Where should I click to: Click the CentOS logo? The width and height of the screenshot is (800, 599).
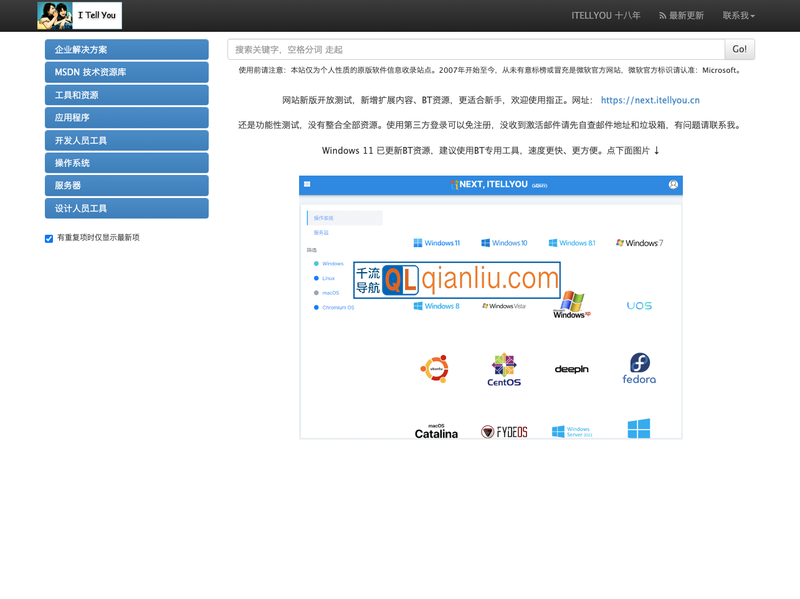tap(503, 369)
